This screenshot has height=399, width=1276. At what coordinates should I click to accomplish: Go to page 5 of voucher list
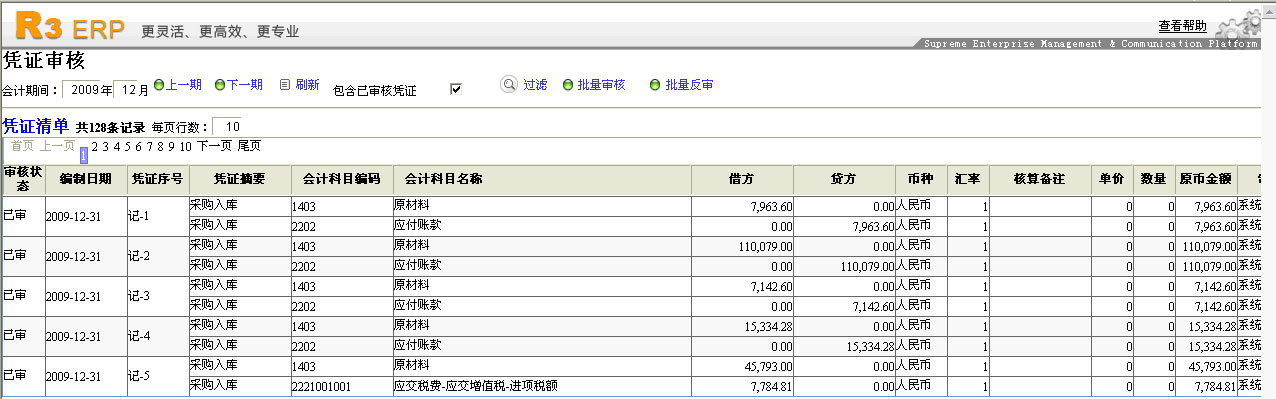point(127,146)
